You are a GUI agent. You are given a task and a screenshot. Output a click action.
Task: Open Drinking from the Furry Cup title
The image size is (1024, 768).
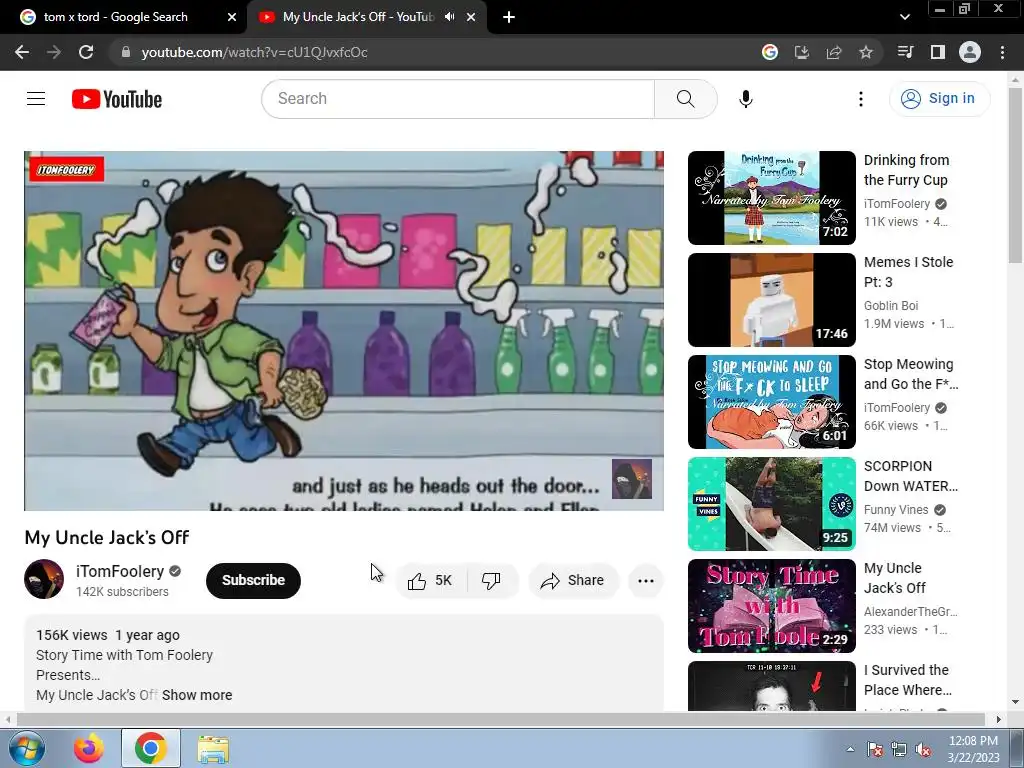coord(906,170)
